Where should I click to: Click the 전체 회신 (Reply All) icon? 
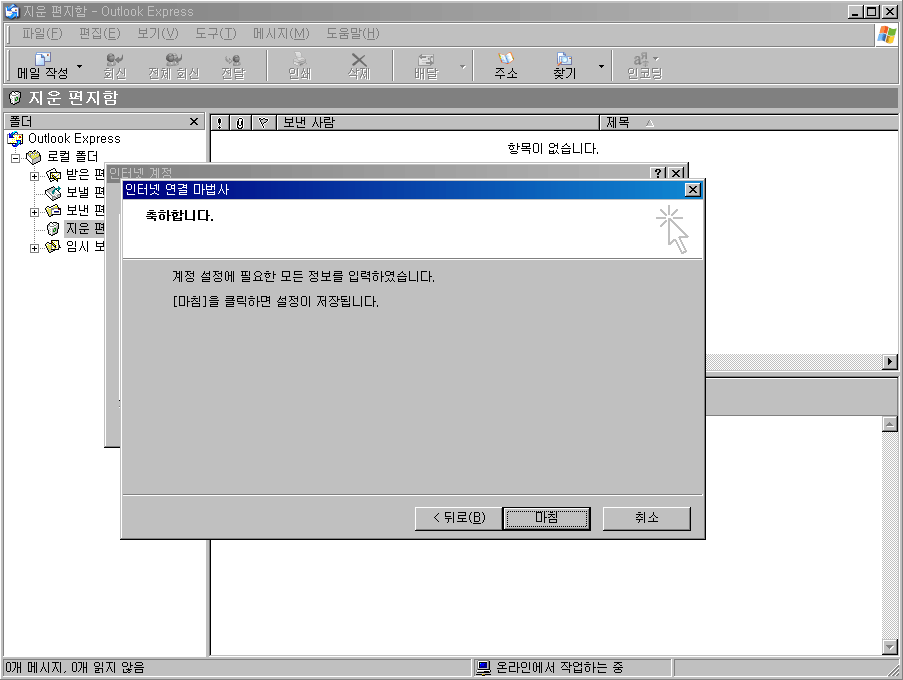coord(173,66)
